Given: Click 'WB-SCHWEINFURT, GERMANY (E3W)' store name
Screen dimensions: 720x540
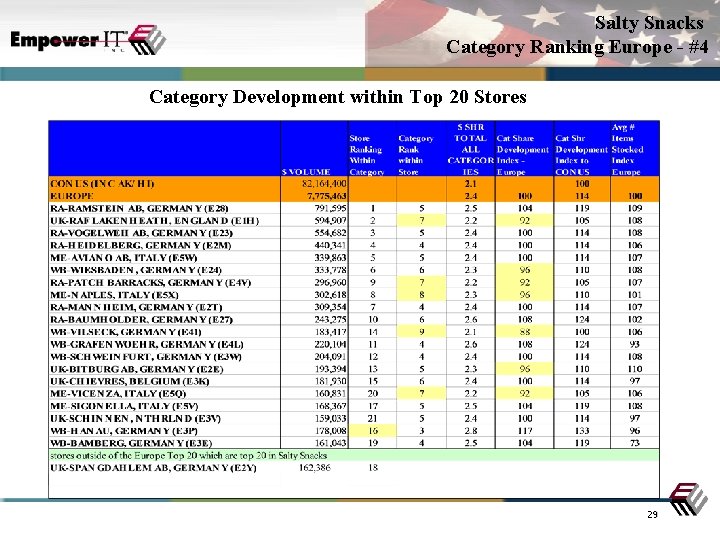Looking at the screenshot, I should (146, 357).
